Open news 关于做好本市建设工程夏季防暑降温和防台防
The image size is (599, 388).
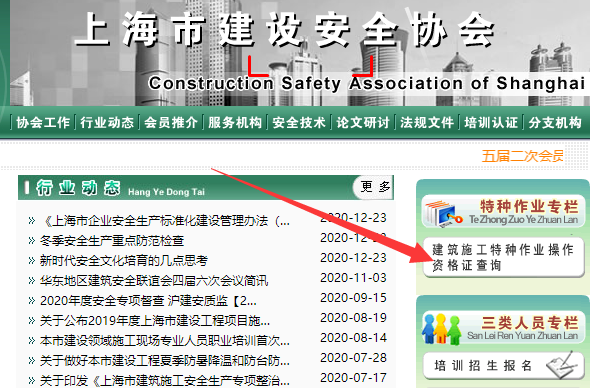click(x=165, y=361)
